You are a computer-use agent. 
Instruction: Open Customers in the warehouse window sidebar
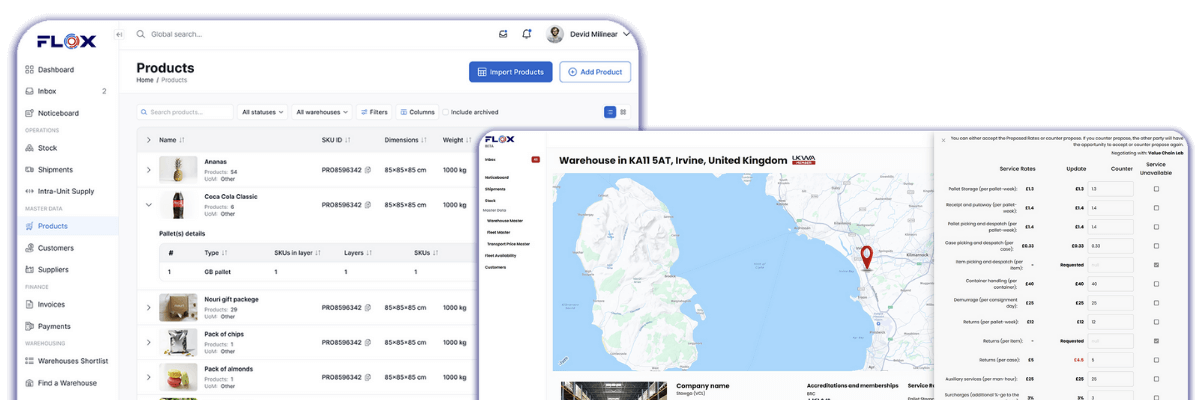tap(495, 267)
